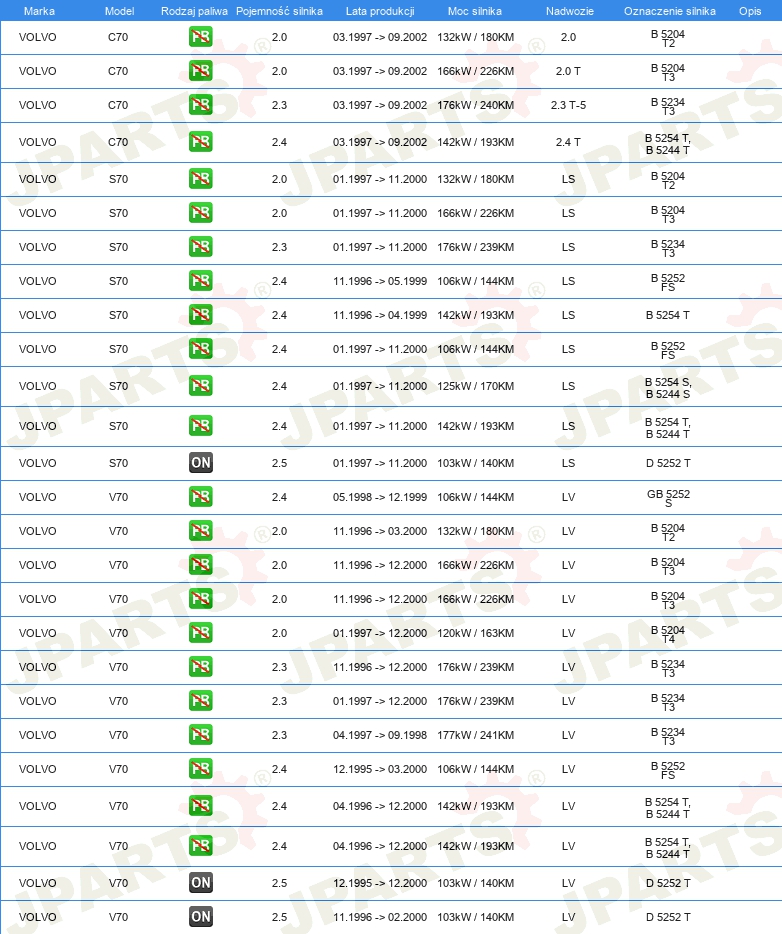This screenshot has width=782, height=934.
Task: Select the 2.0 T body cell
Action: pyautogui.click(x=568, y=71)
